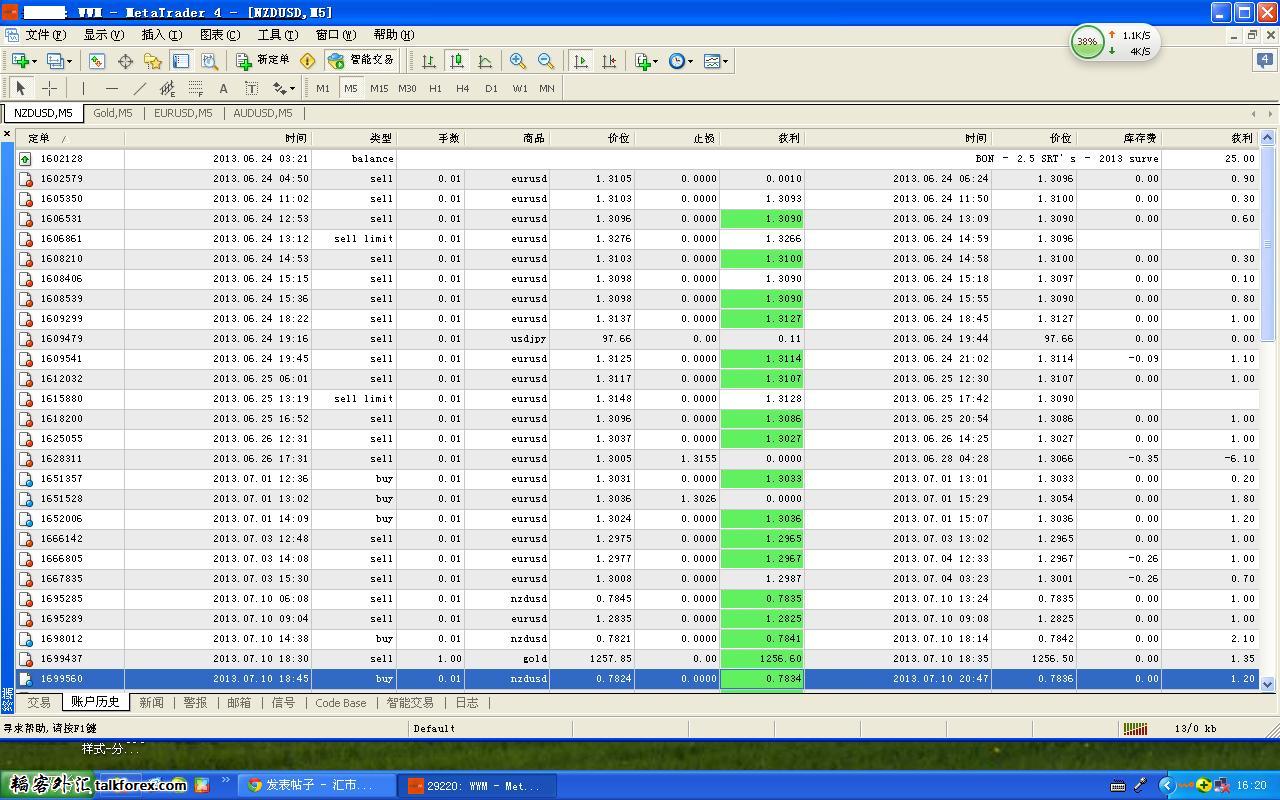1280x800 pixels.
Task: Zoom out on the chart
Action: click(546, 61)
